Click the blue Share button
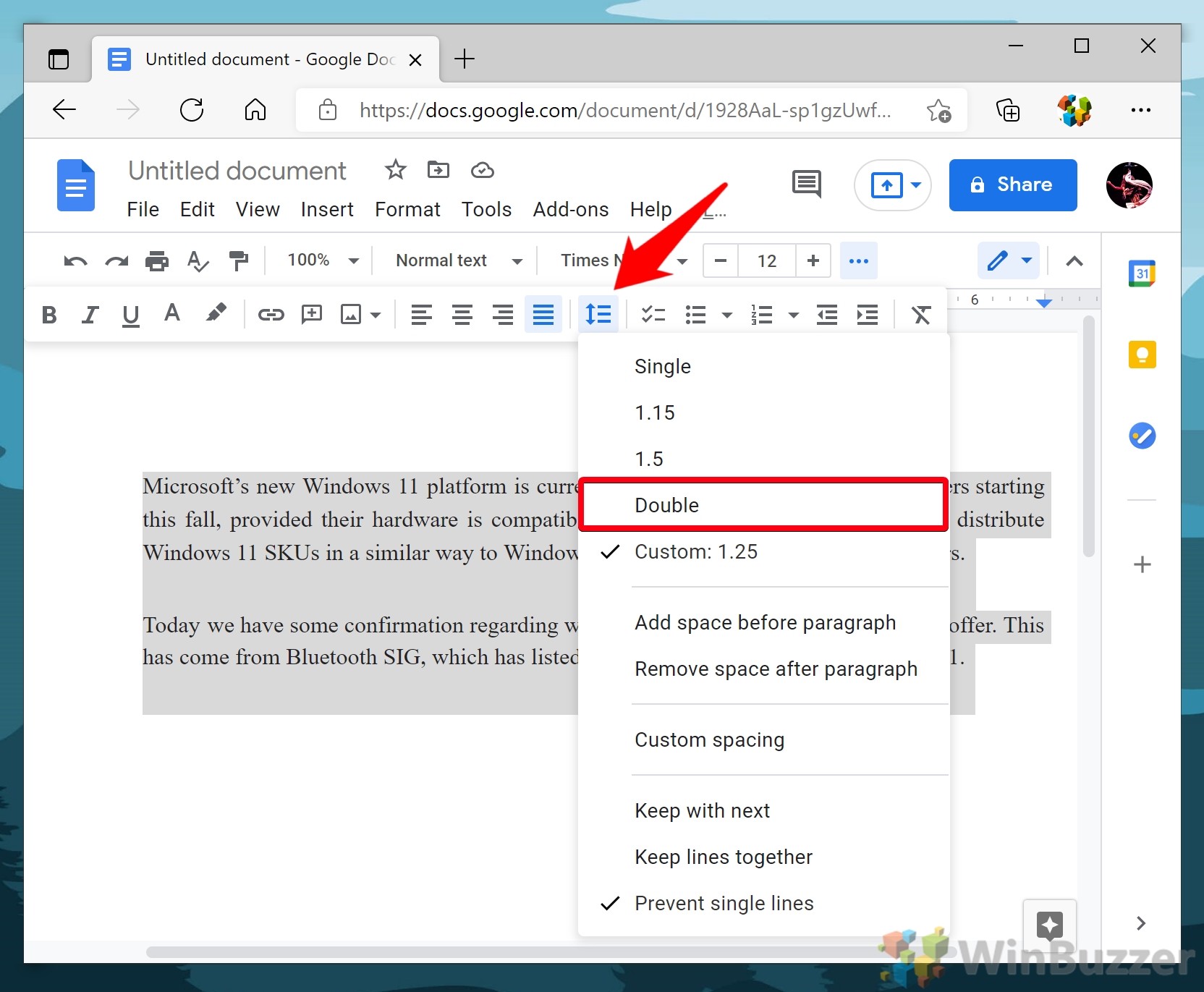 pos(1012,185)
